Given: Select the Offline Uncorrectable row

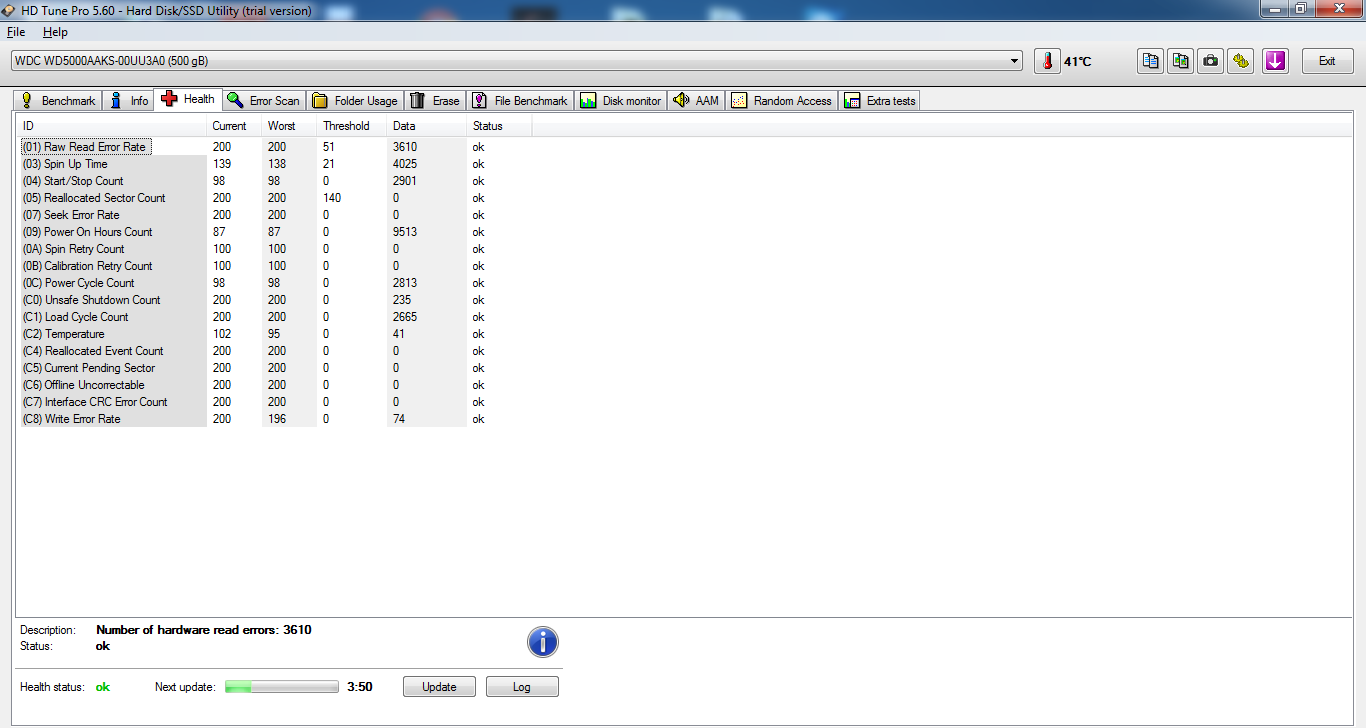Looking at the screenshot, I should (x=275, y=385).
